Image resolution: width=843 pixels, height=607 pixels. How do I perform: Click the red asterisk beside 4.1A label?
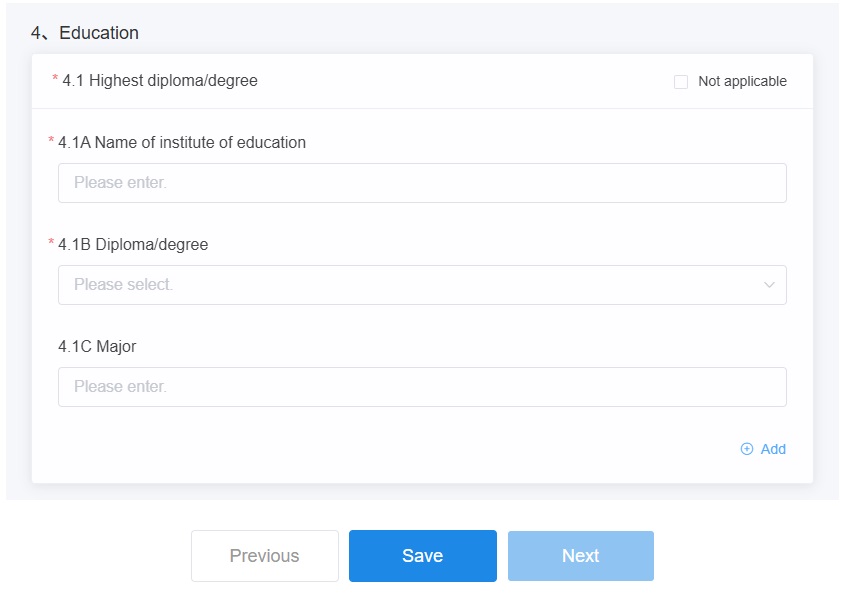51,140
